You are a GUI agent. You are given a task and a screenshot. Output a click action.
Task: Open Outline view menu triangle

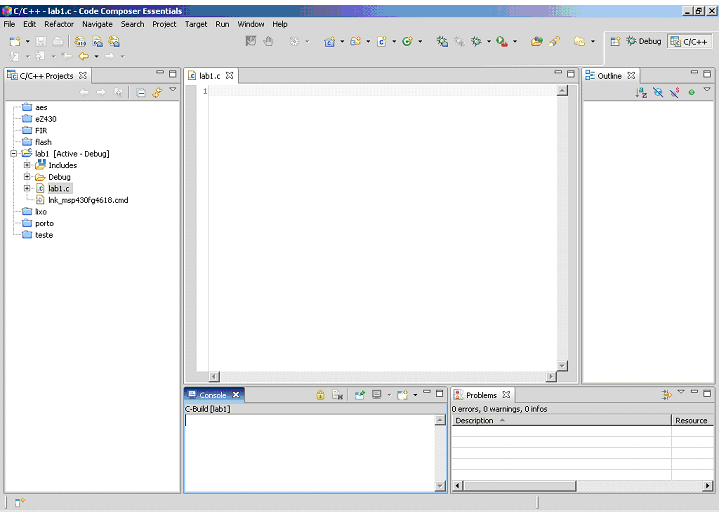tap(707, 90)
